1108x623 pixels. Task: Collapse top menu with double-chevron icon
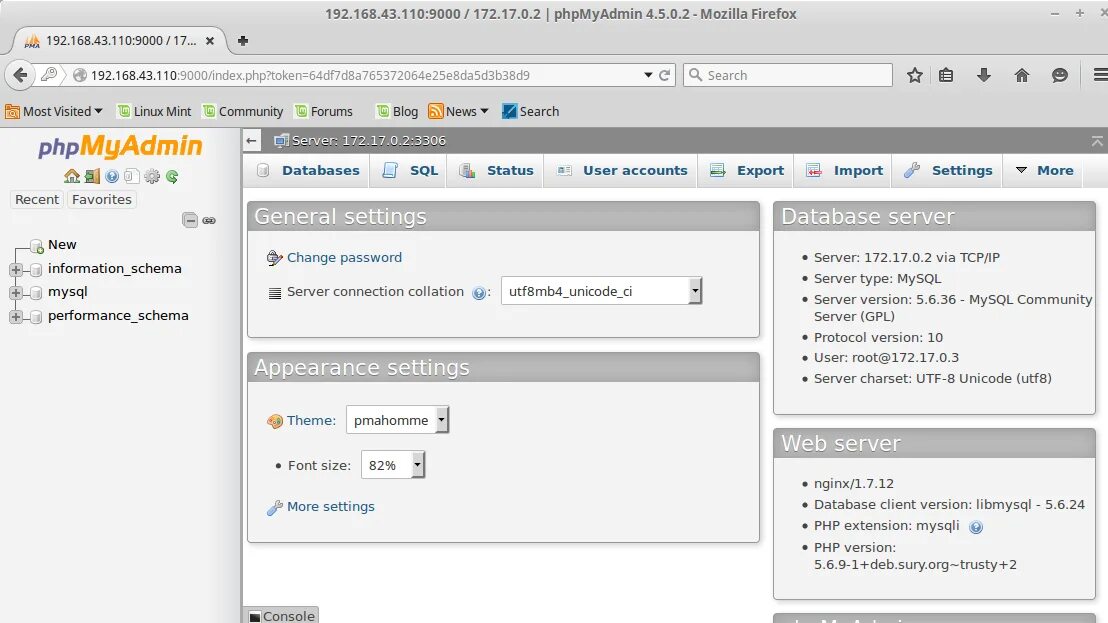[1097, 141]
